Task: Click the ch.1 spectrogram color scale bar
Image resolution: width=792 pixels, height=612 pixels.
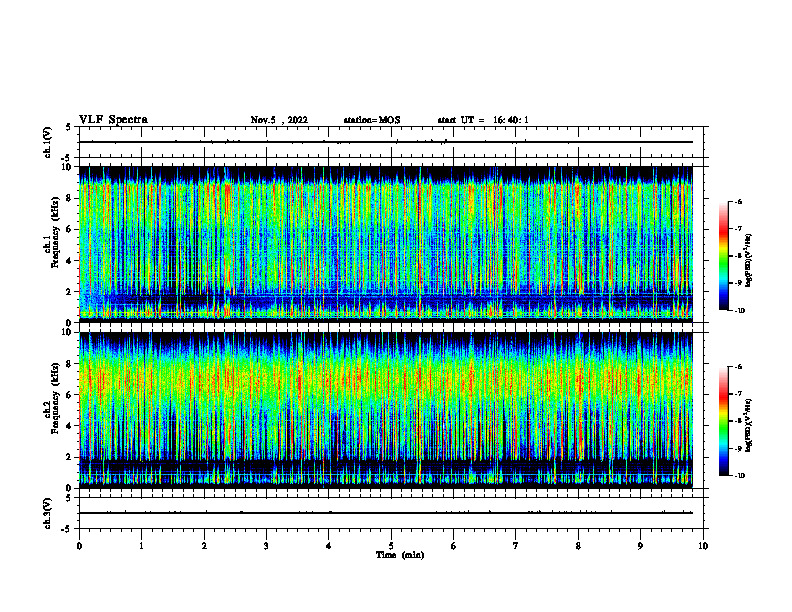Action: tap(723, 256)
